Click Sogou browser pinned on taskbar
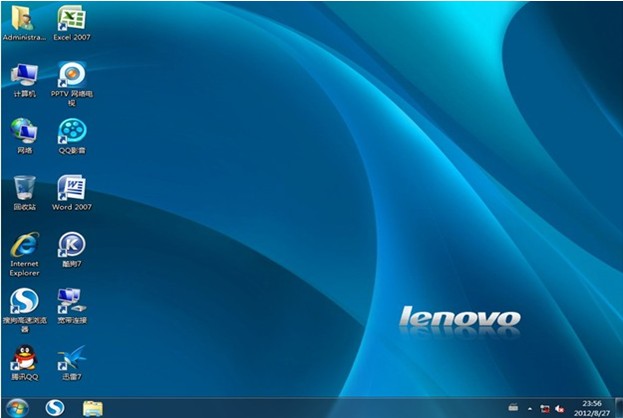 click(x=56, y=407)
